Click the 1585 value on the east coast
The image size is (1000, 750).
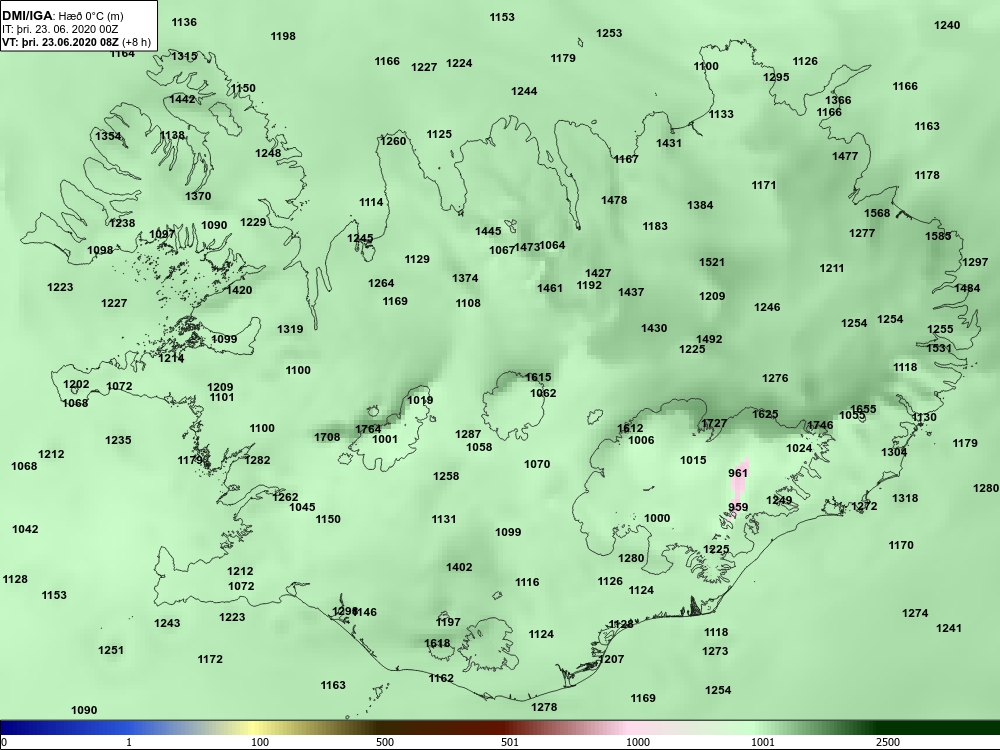938,236
